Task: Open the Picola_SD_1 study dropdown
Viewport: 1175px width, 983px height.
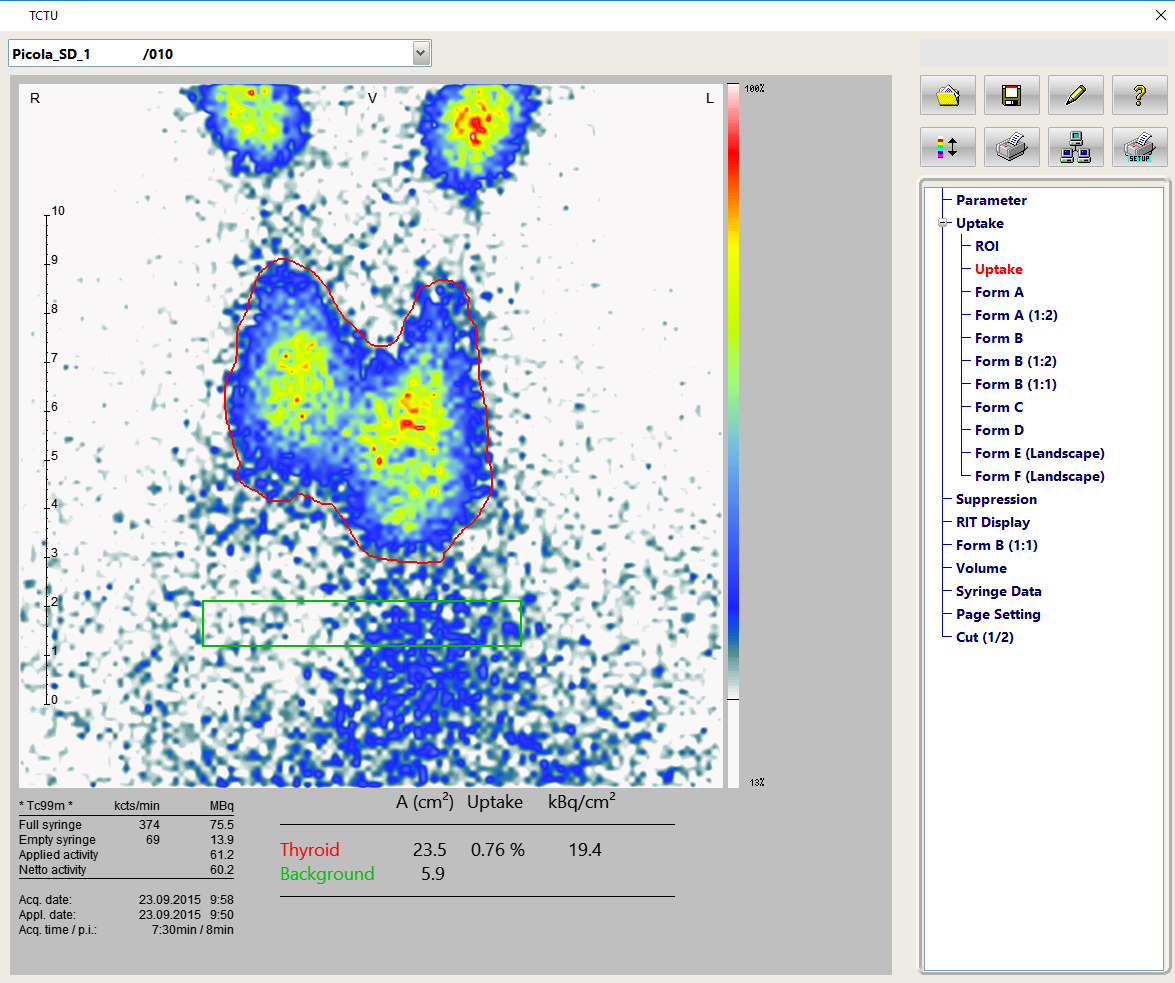Action: point(421,54)
